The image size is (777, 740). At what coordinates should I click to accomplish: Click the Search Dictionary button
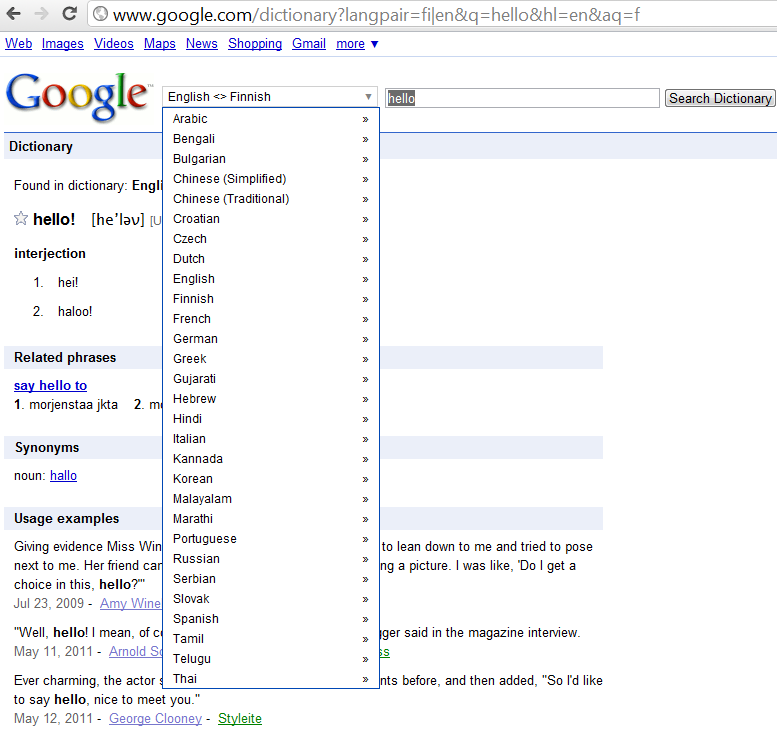pyautogui.click(x=720, y=98)
